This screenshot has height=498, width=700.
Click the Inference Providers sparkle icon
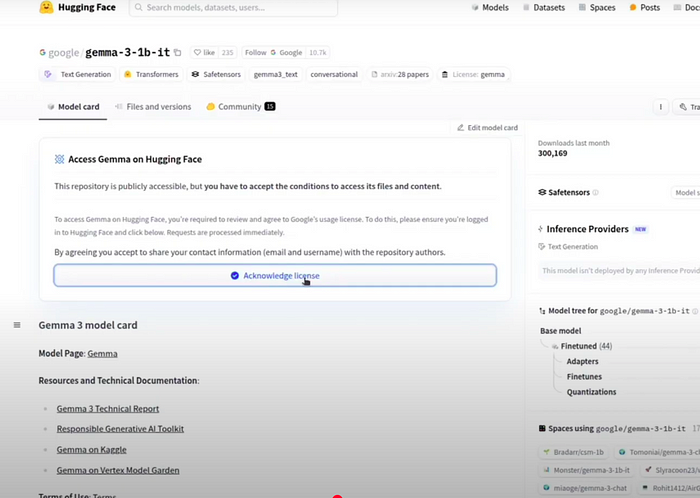pos(541,229)
